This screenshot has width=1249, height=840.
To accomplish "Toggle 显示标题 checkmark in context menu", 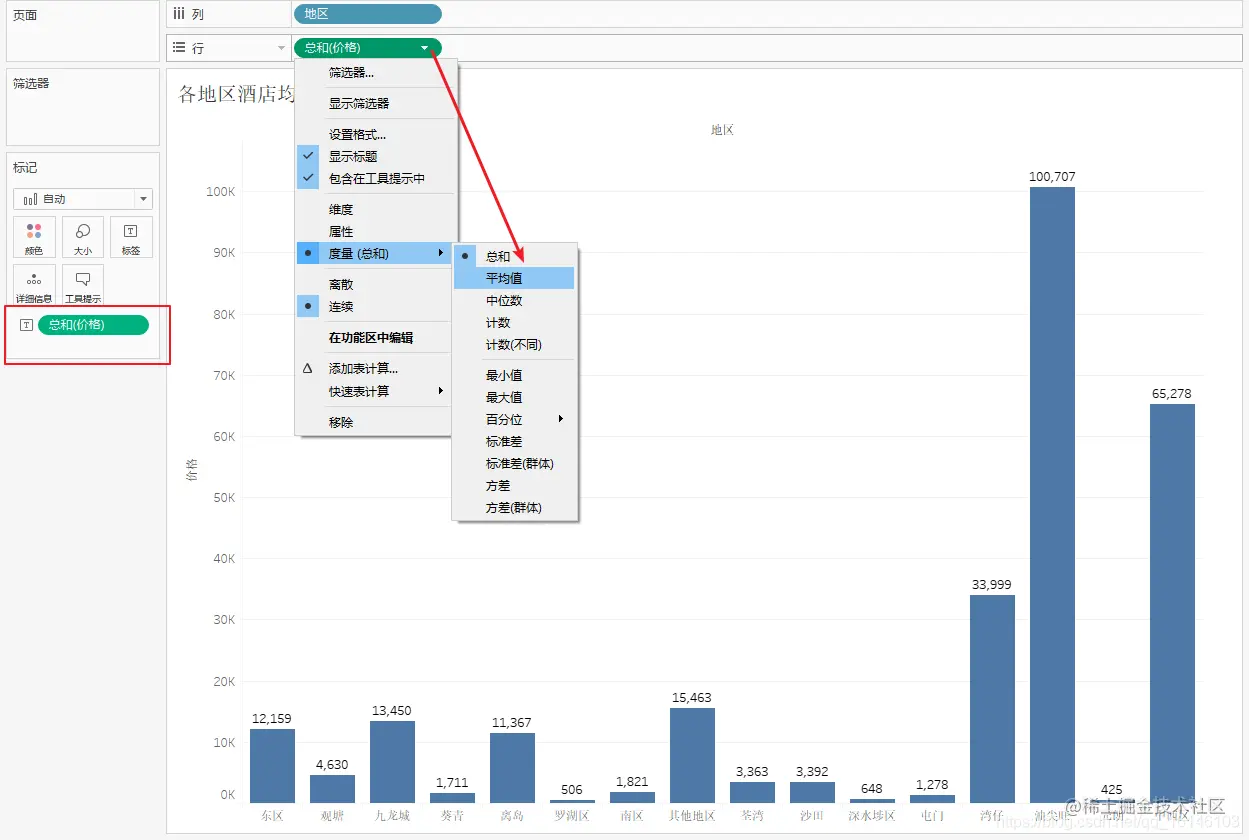I will point(308,156).
